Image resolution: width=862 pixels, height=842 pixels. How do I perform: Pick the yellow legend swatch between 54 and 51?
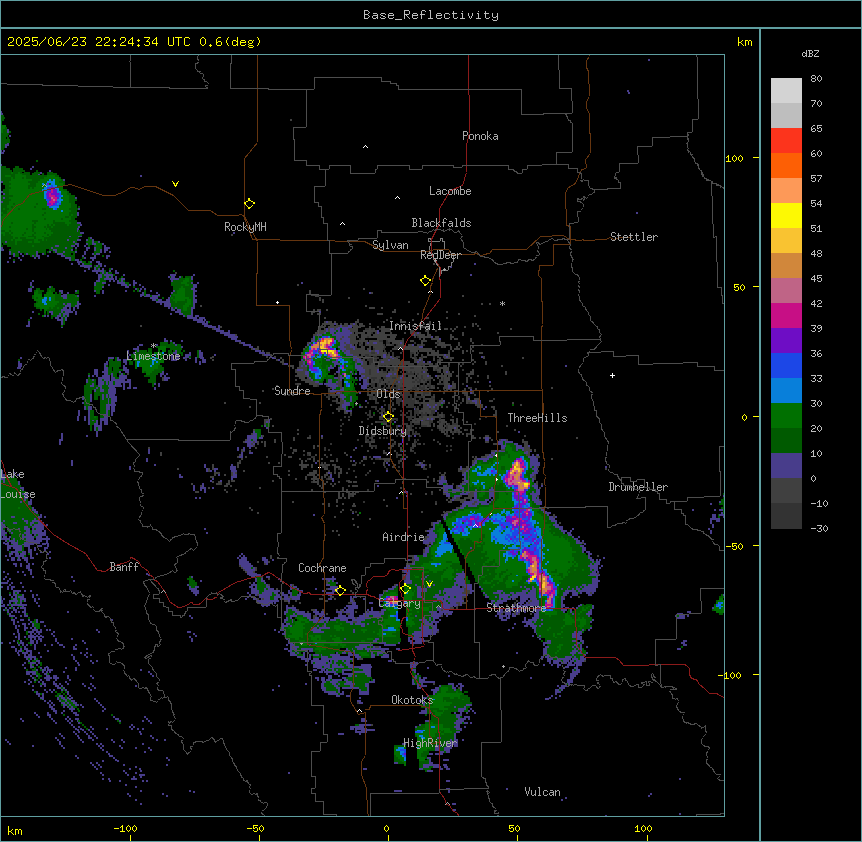786,215
